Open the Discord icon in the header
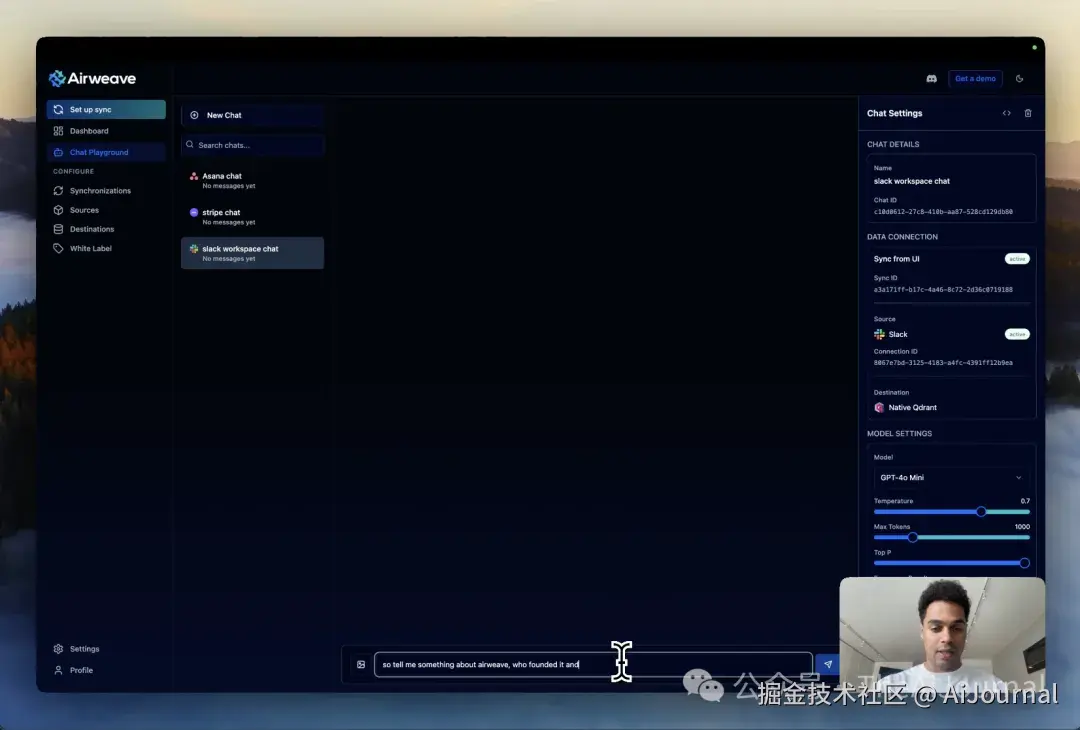 point(931,78)
